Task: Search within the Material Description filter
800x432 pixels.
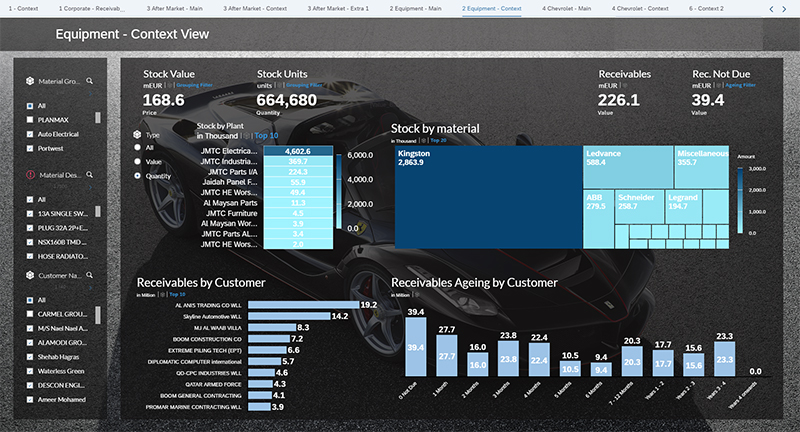Action: [90, 174]
